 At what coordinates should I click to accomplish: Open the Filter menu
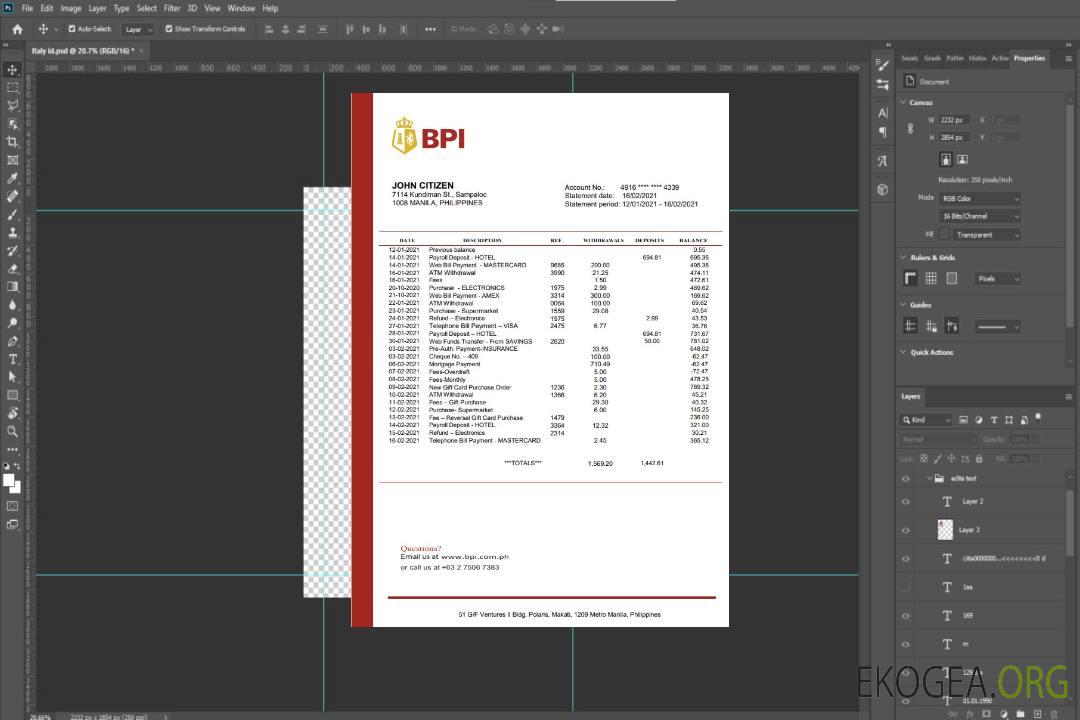pyautogui.click(x=172, y=8)
